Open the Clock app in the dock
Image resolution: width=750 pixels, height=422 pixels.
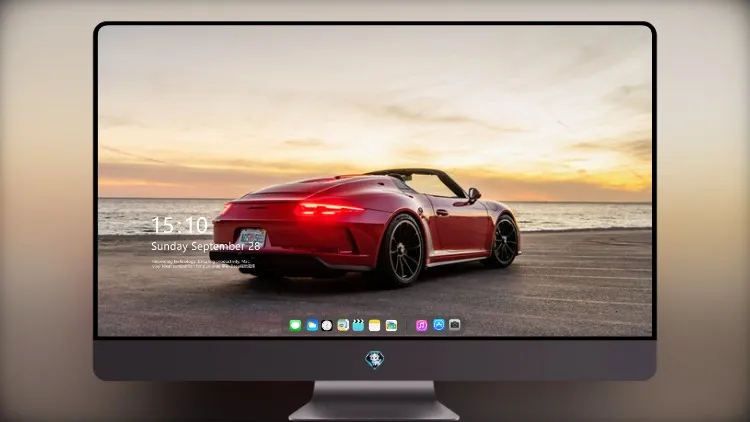(x=327, y=325)
